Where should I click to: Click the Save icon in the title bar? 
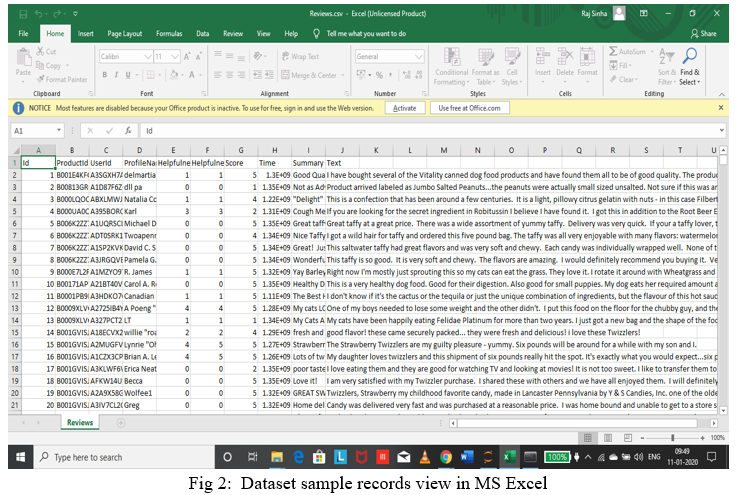click(23, 14)
